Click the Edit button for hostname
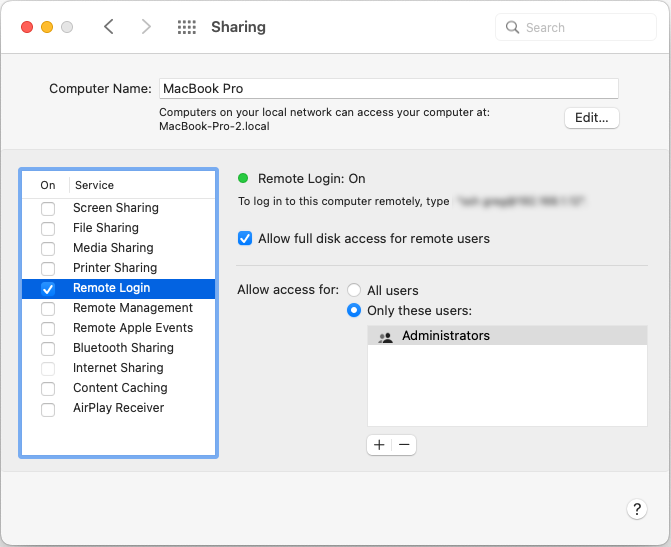 pyautogui.click(x=592, y=118)
